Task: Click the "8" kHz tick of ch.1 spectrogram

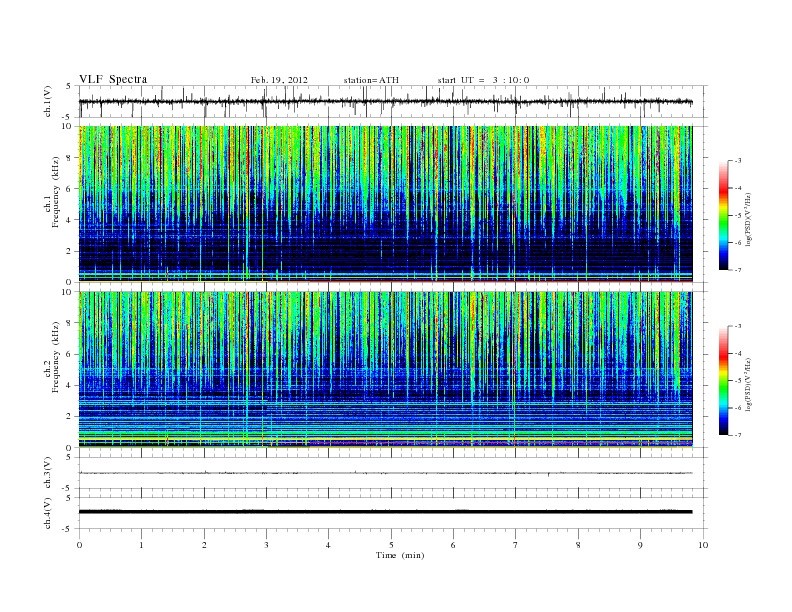Action: [x=69, y=158]
